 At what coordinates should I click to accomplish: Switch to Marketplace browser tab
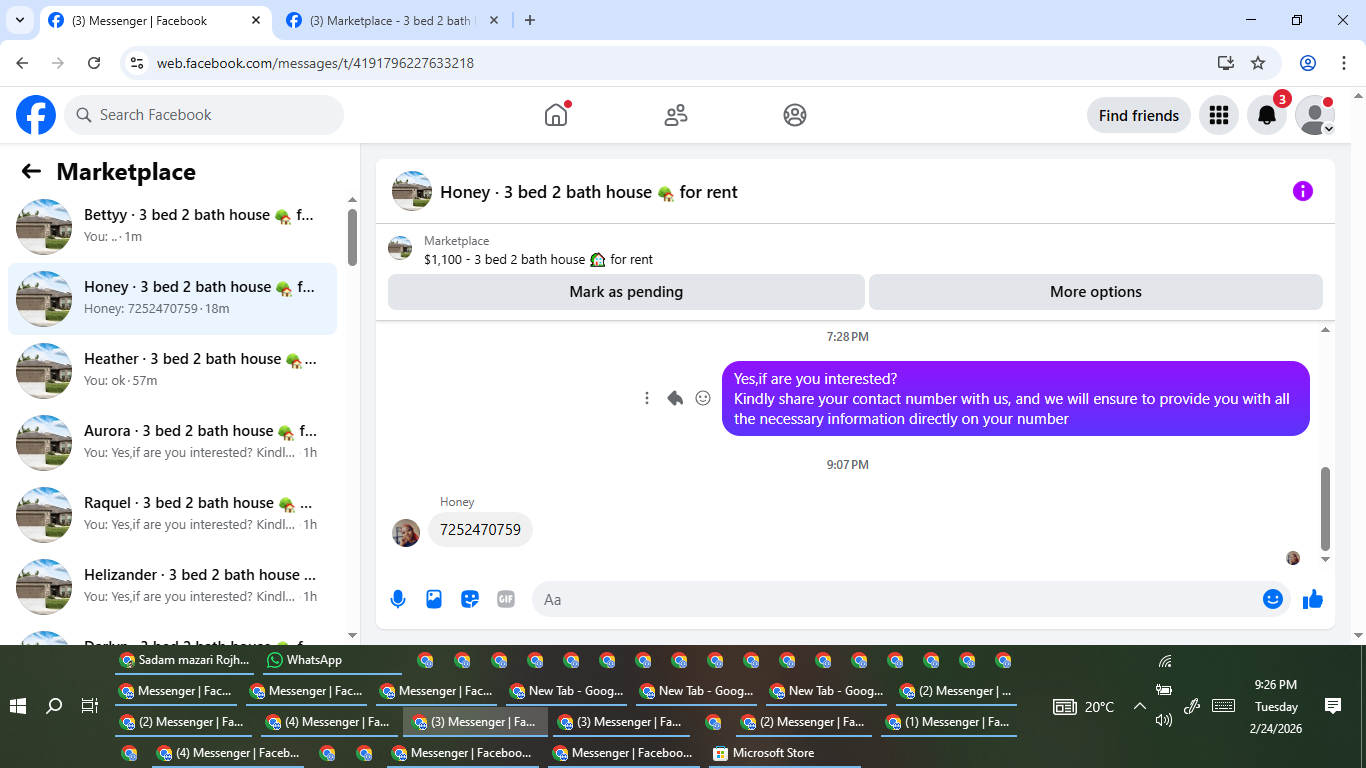390,20
